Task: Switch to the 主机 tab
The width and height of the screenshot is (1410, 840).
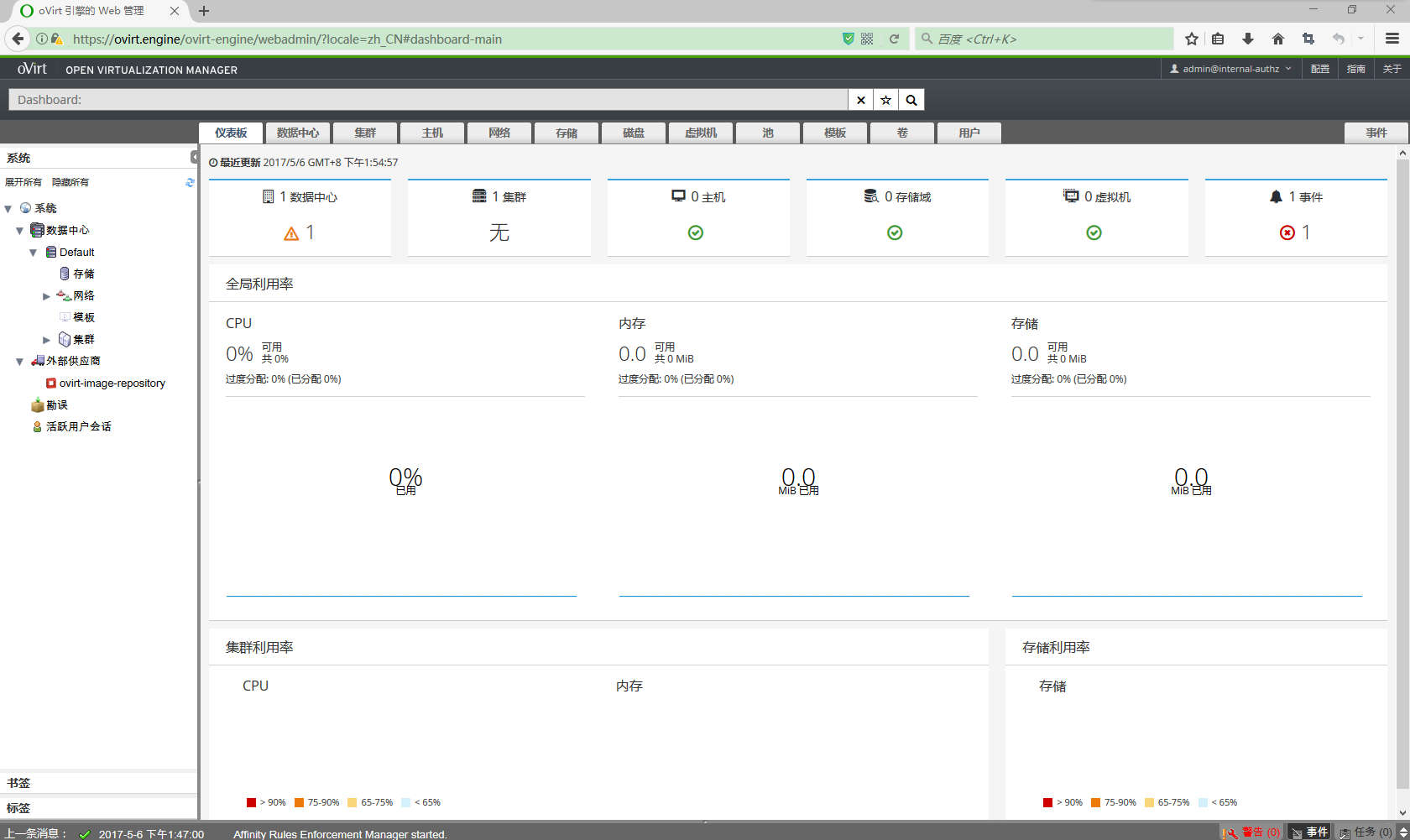Action: point(432,133)
